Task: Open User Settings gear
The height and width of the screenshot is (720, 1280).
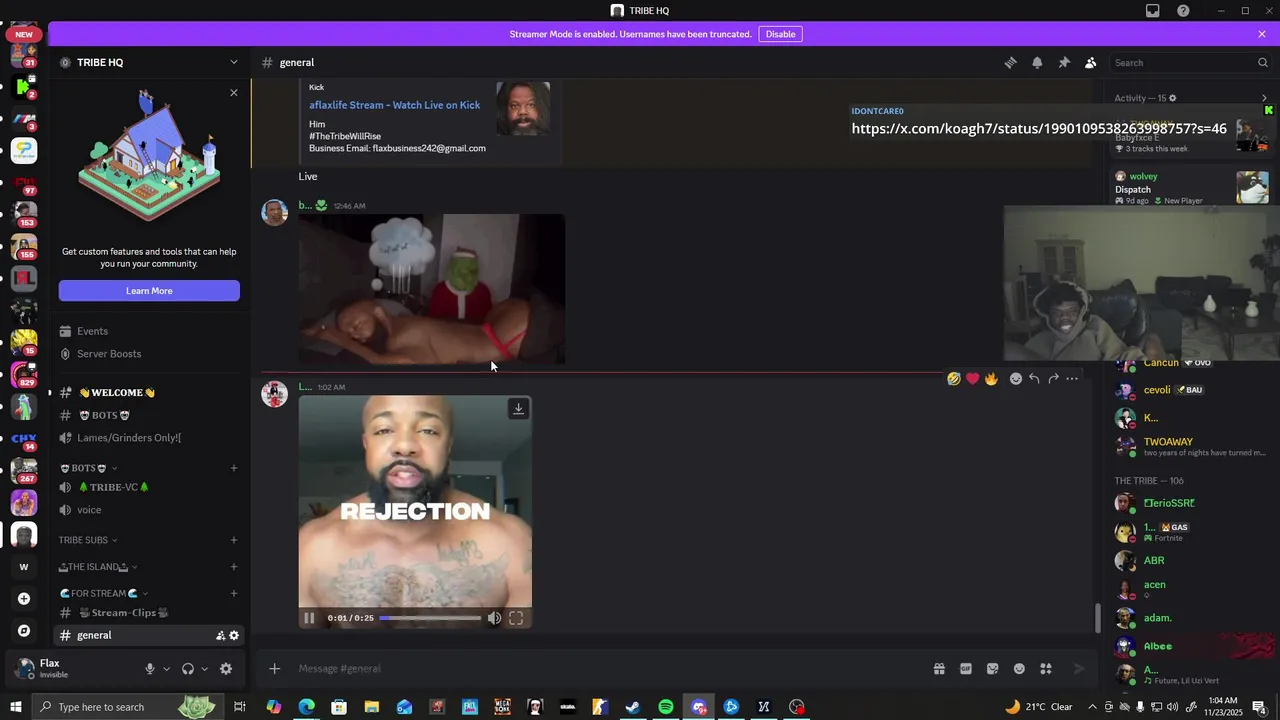Action: click(x=226, y=669)
